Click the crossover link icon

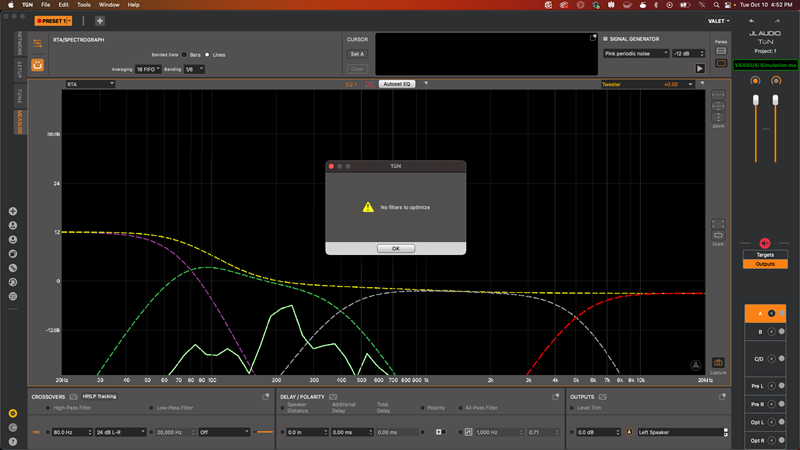tap(36, 432)
